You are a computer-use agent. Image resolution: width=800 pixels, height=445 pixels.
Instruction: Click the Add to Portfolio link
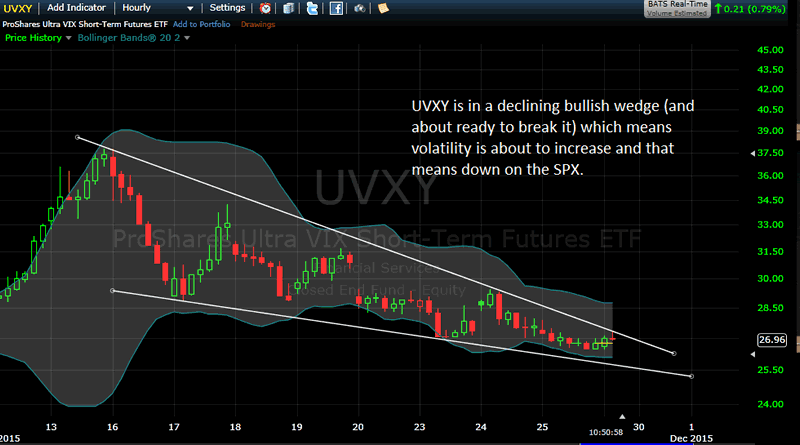click(x=202, y=24)
